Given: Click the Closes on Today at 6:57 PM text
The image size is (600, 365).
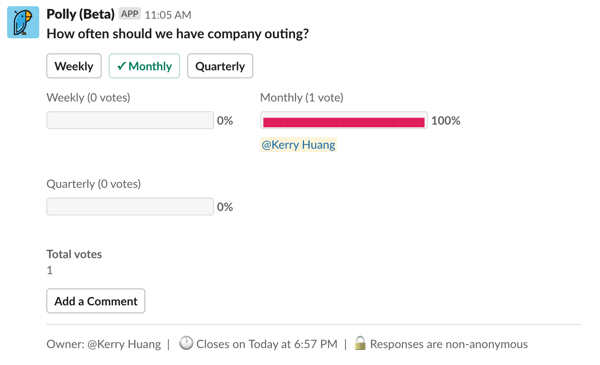Looking at the screenshot, I should click(x=267, y=344).
